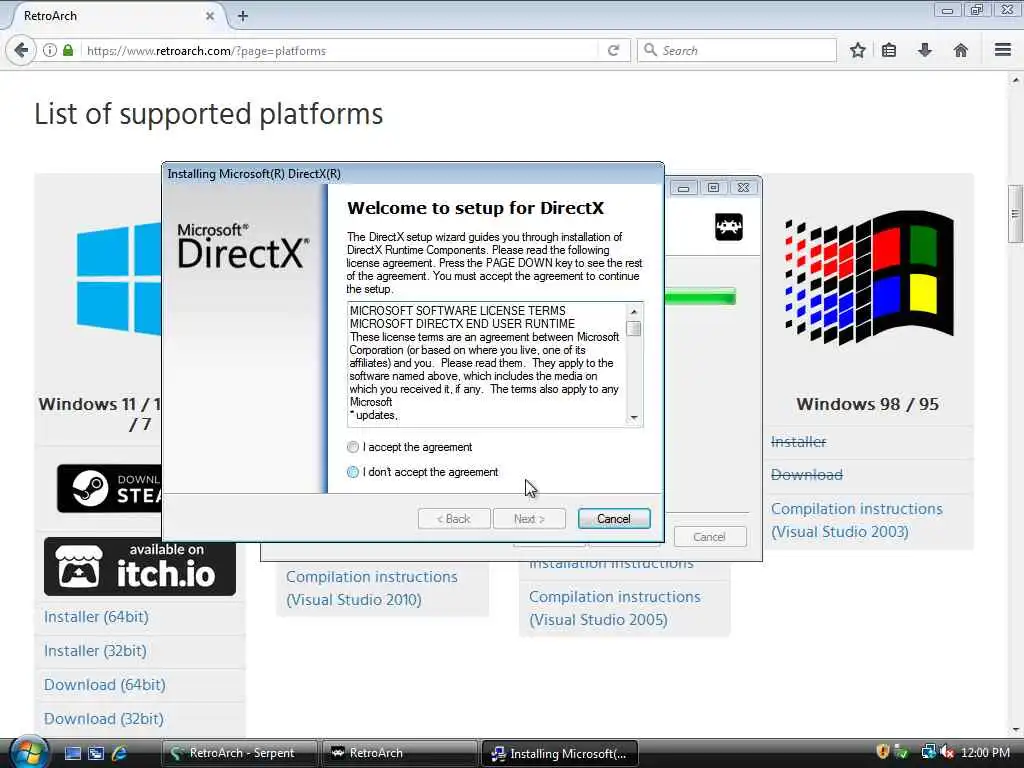Click the DirectX setup Next button

(x=529, y=519)
